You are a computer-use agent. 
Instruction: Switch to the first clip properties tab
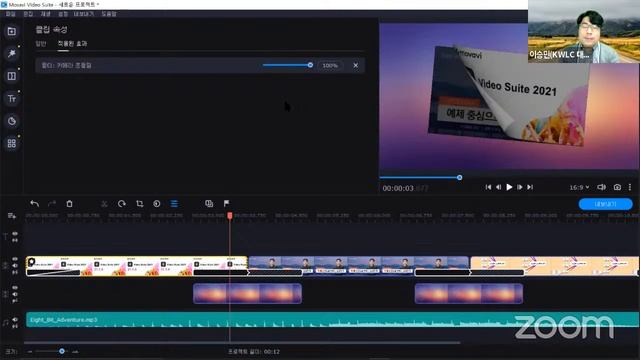pos(41,44)
